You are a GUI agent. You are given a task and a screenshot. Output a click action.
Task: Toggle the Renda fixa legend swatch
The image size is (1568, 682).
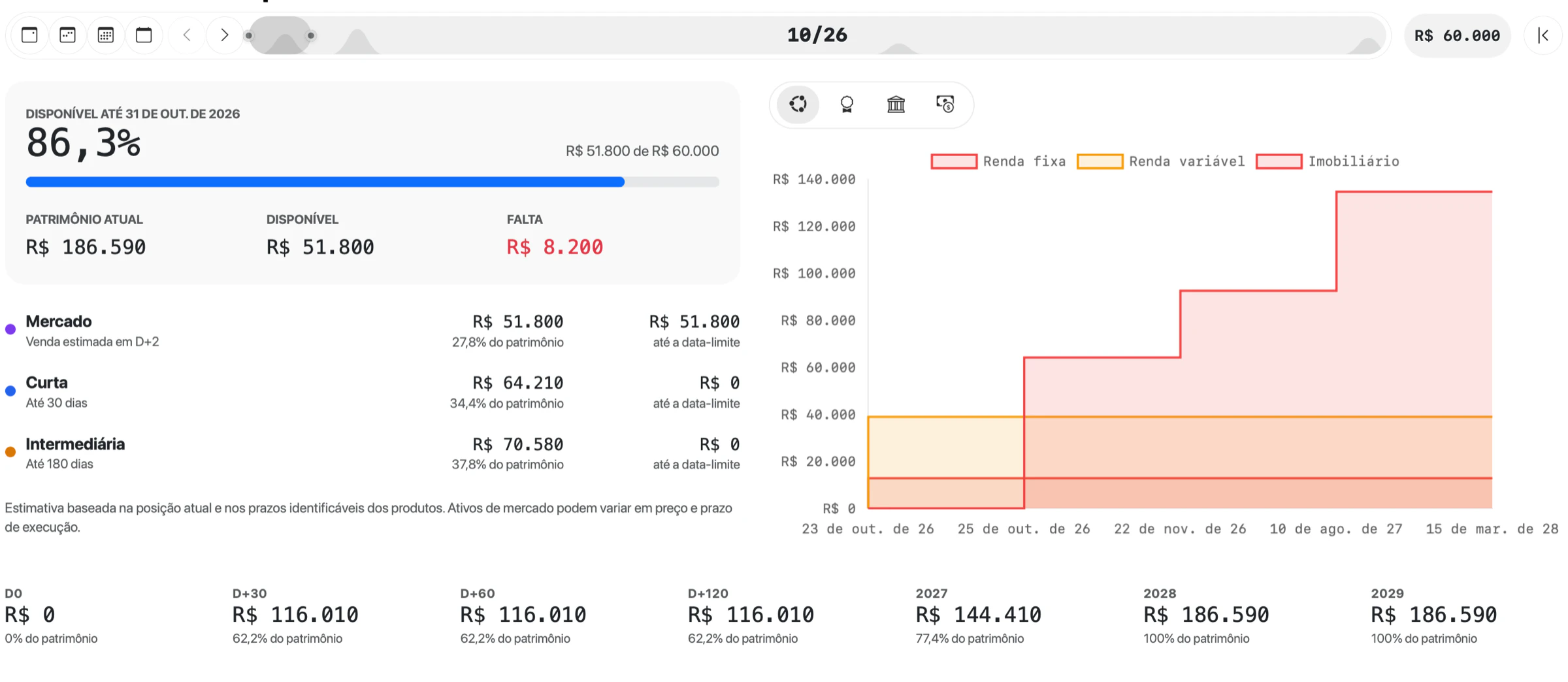(x=954, y=161)
